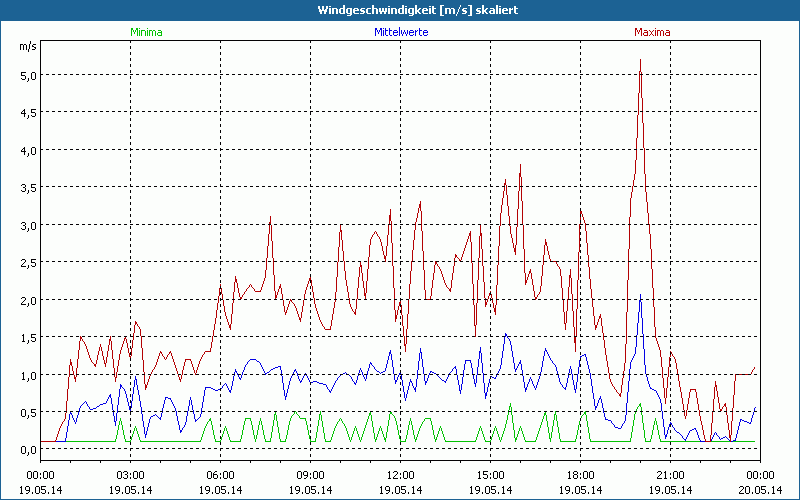Select the 2,5 y-axis value label
800x500 pixels.
(27, 262)
